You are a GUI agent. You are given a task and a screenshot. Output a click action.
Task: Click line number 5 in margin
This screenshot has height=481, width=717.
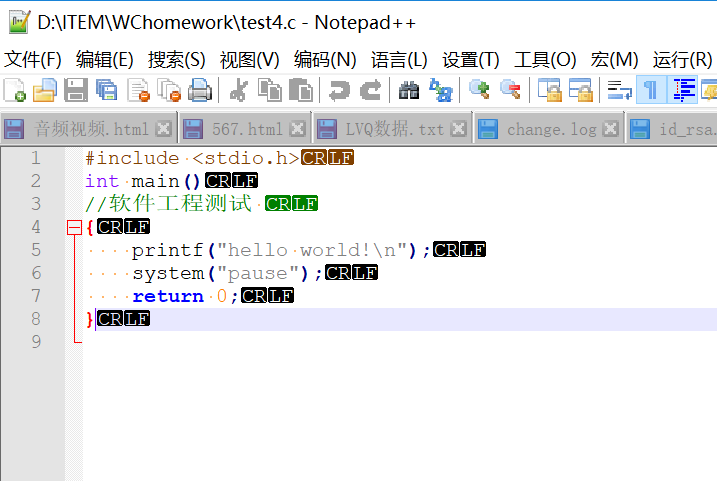36,250
